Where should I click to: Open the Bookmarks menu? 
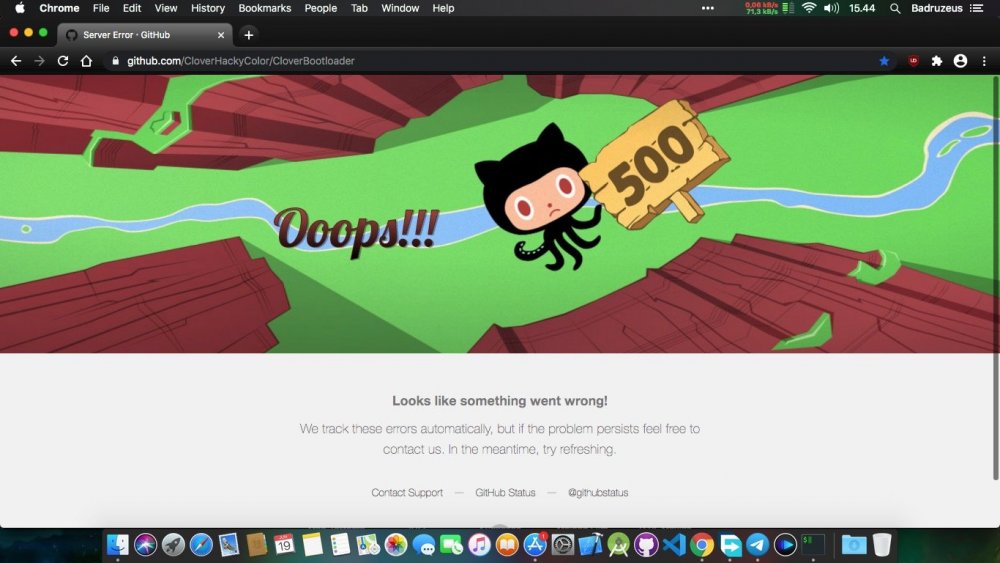point(265,8)
